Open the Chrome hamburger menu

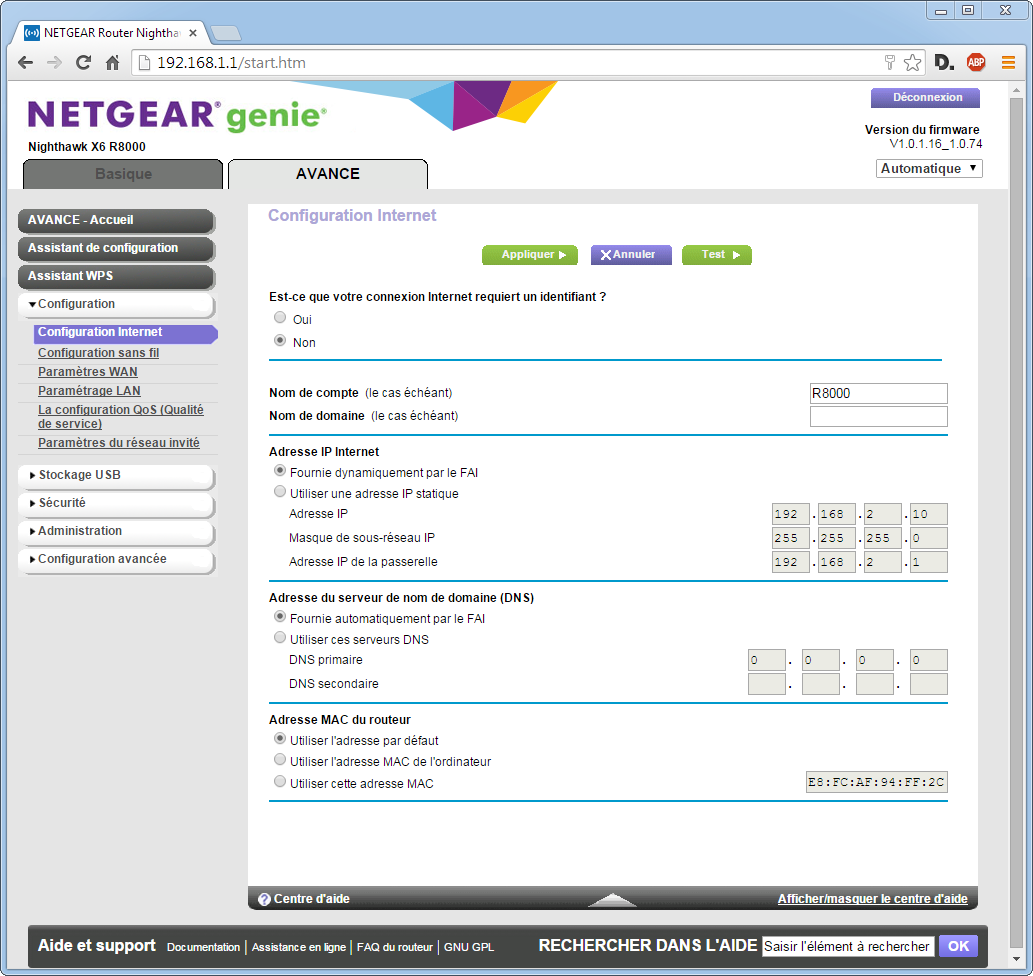coord(1008,63)
